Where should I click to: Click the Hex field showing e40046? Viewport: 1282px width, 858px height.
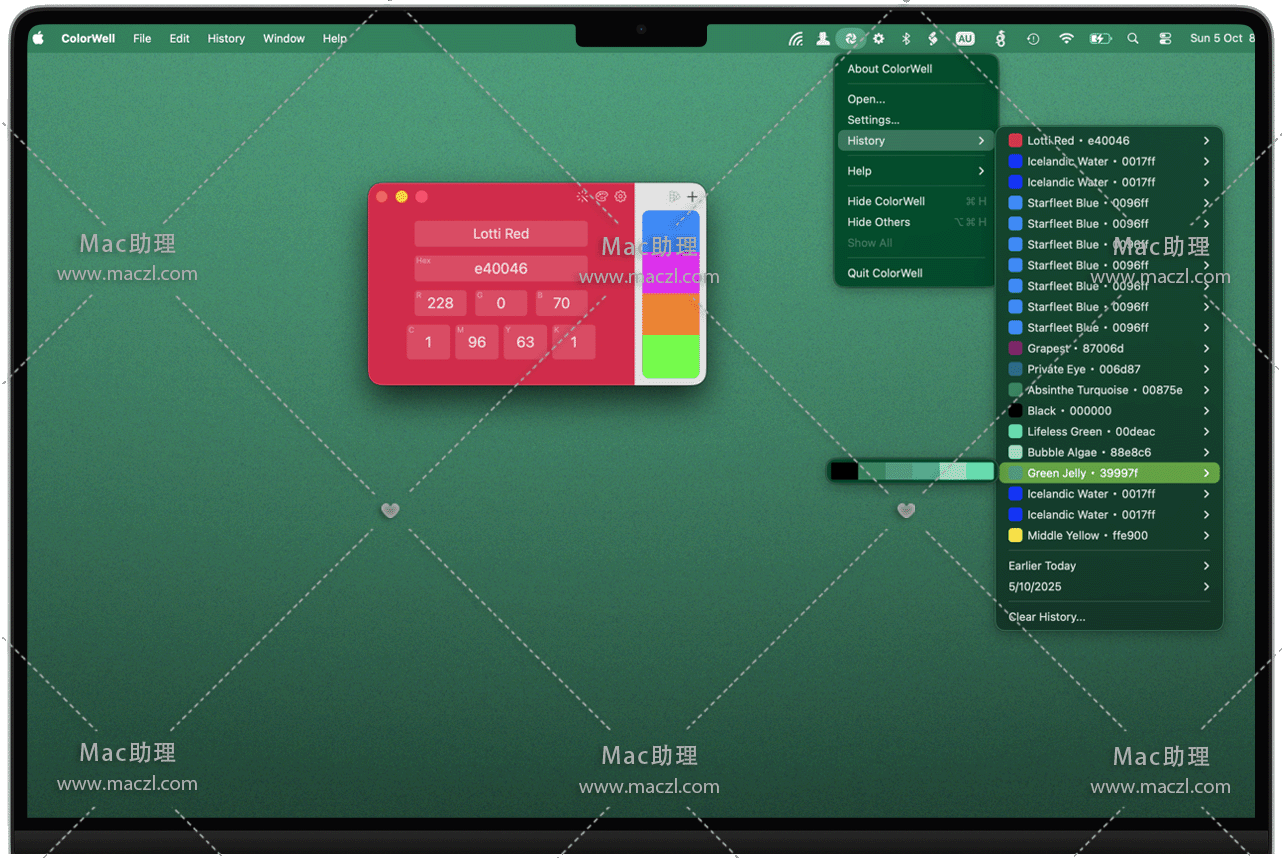click(x=501, y=269)
